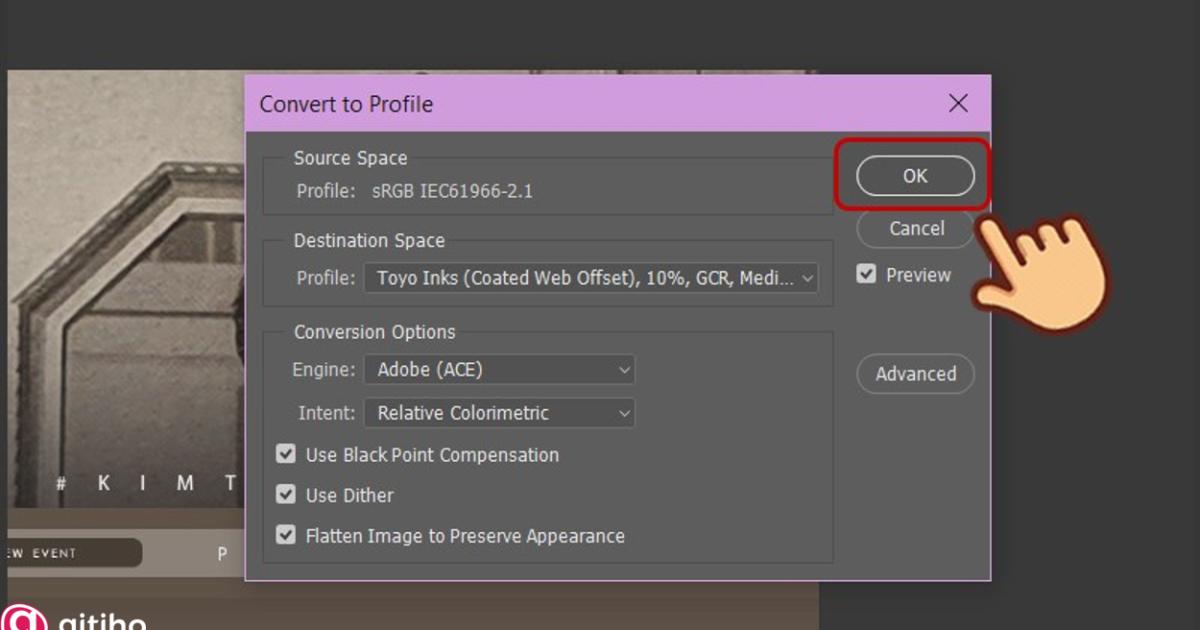1200x630 pixels.
Task: Click the Source Space group heading
Action: (350, 158)
